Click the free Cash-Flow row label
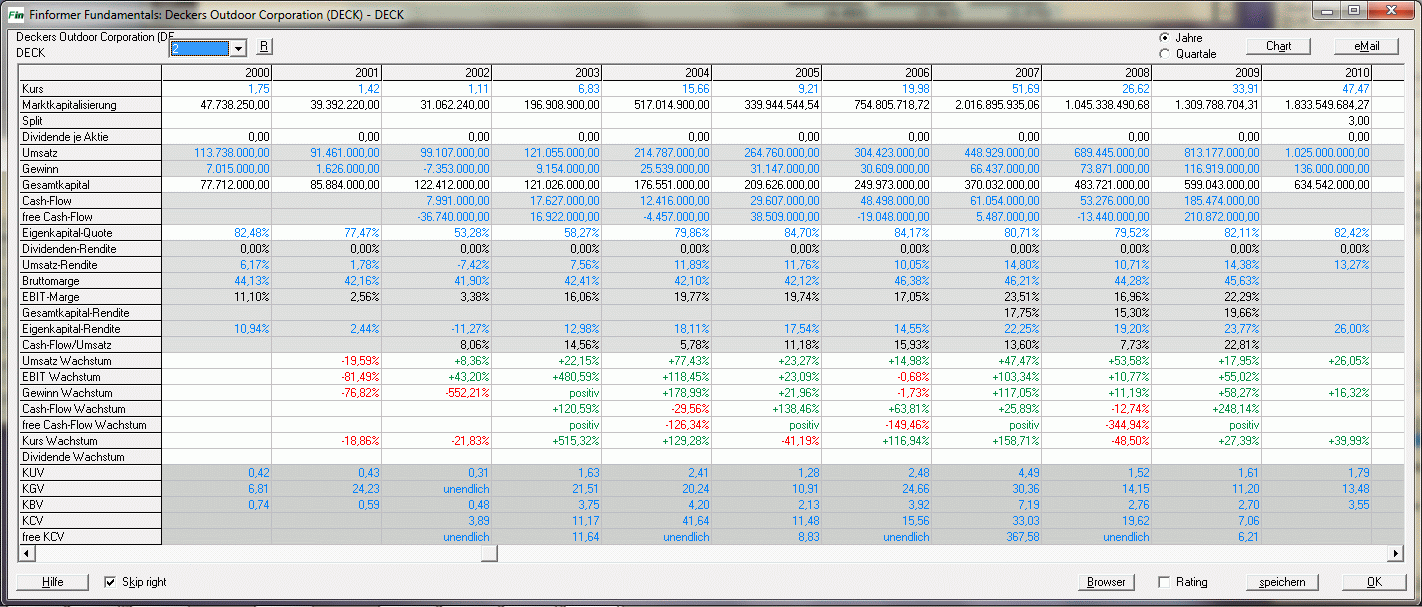This screenshot has width=1422, height=607. (90, 217)
